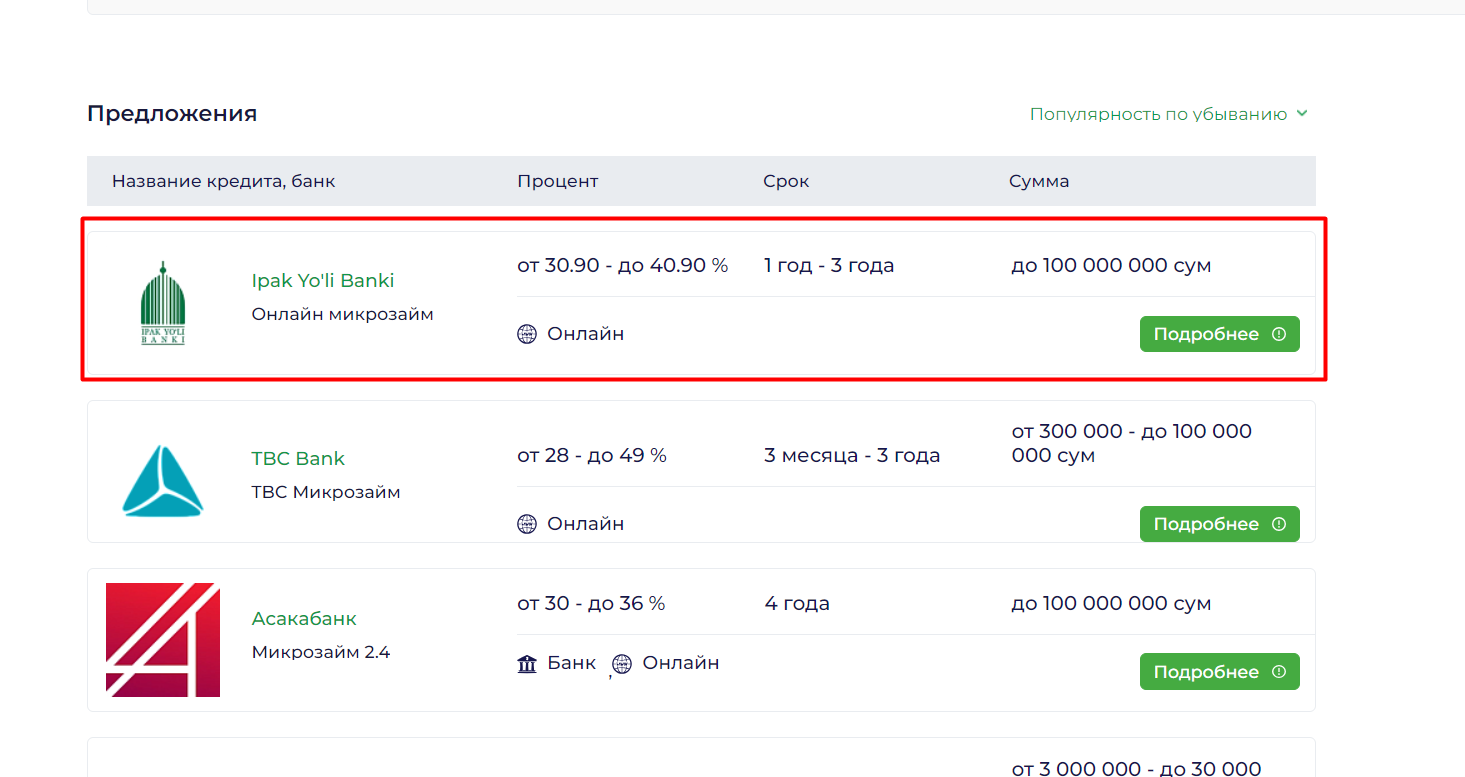Click the amount in Ipak Yo'li Banki row
Screen dimensions: 1465x777
1111,266
